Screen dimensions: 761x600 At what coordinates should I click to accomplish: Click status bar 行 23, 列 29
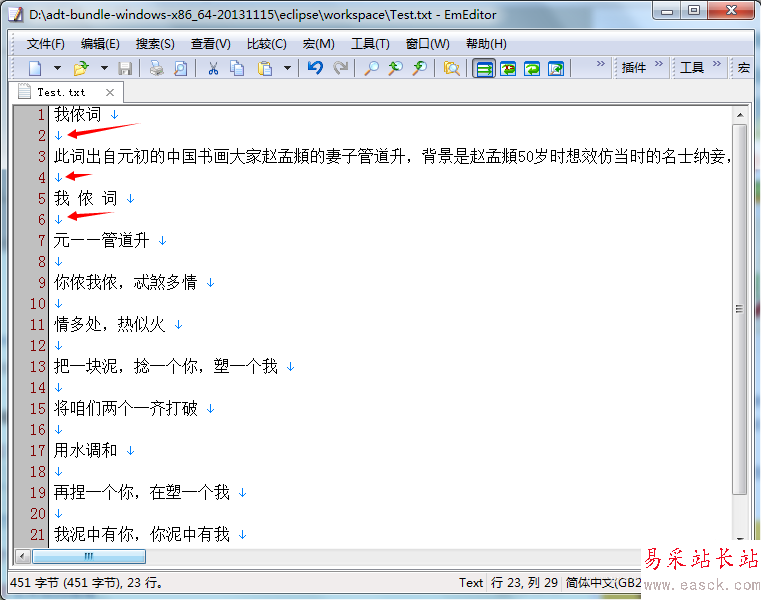(x=524, y=583)
